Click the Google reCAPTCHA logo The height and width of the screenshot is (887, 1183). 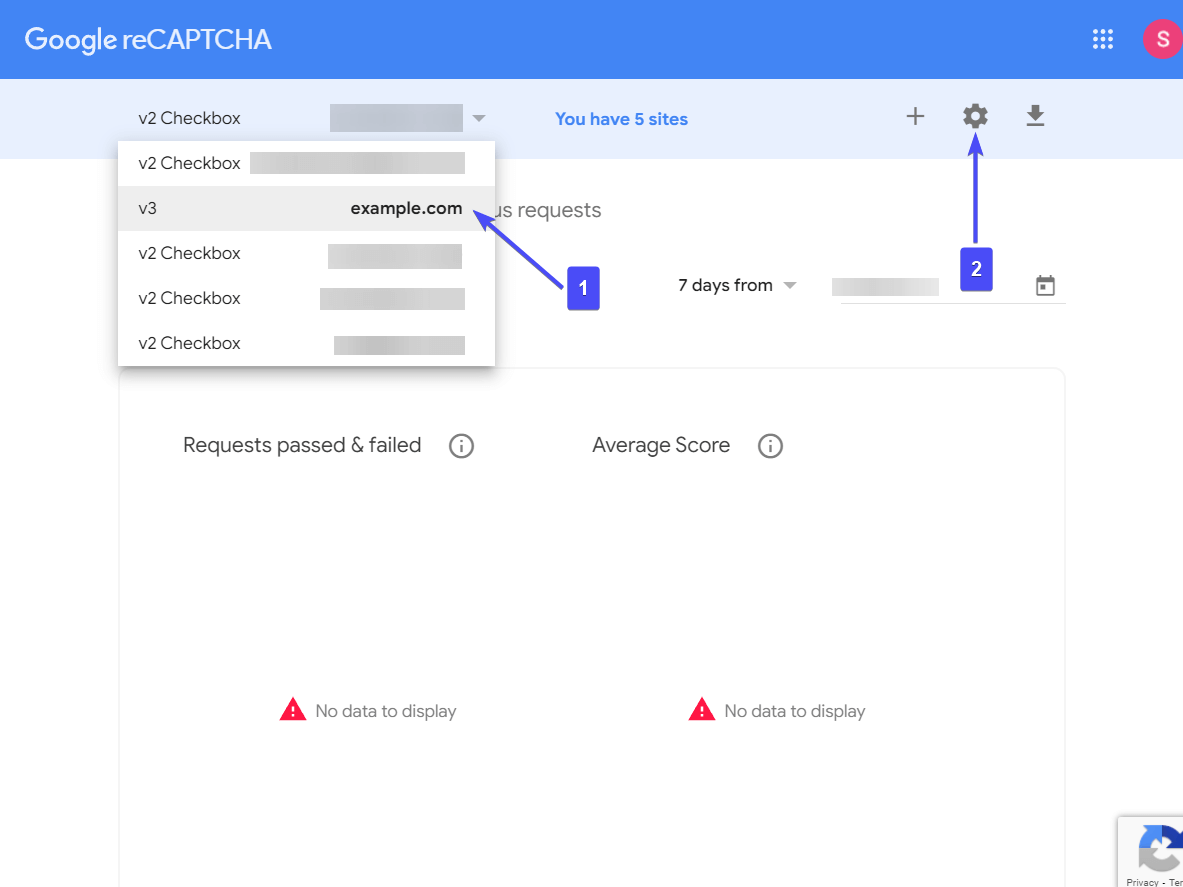pyautogui.click(x=148, y=39)
